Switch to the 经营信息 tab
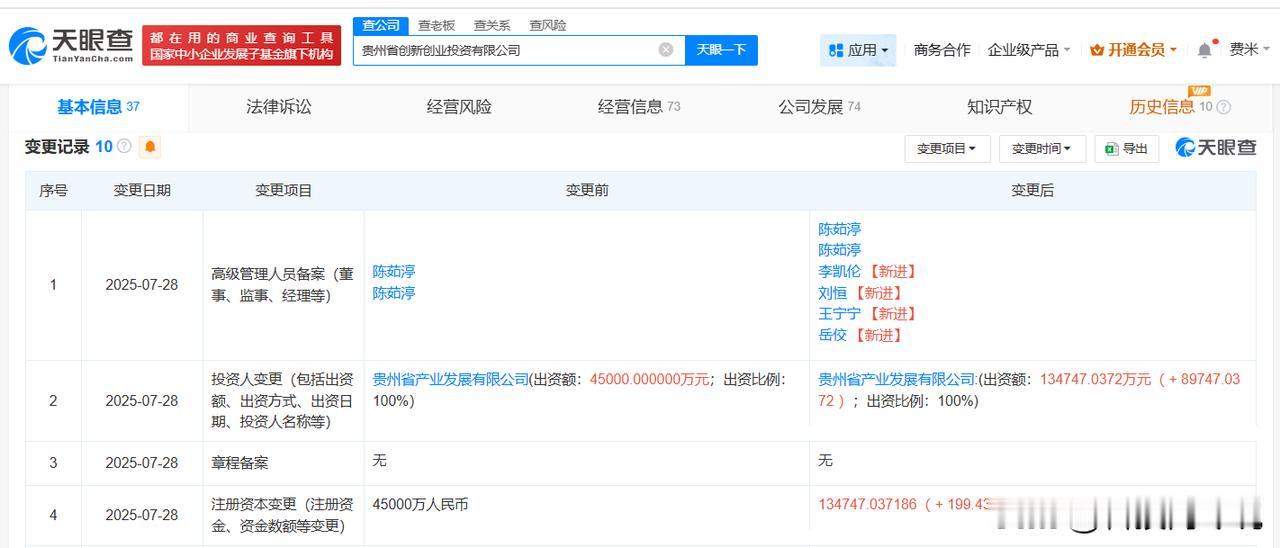 639,107
